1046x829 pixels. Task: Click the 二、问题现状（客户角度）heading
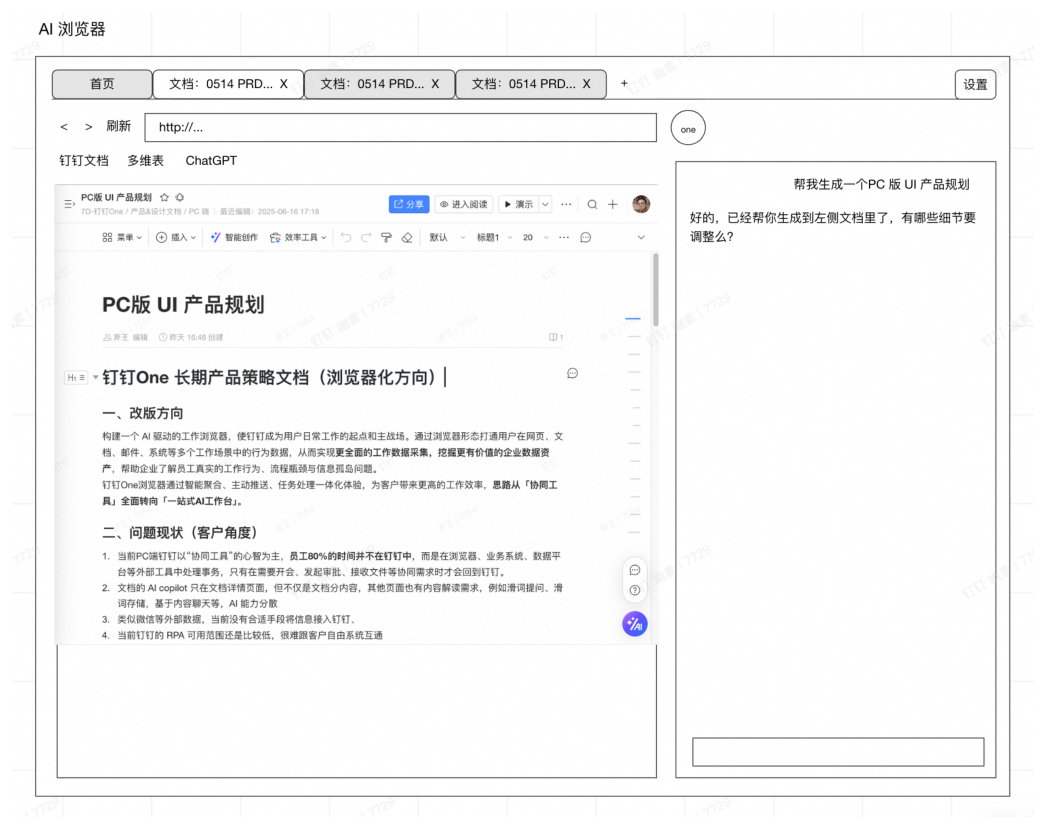(179, 533)
